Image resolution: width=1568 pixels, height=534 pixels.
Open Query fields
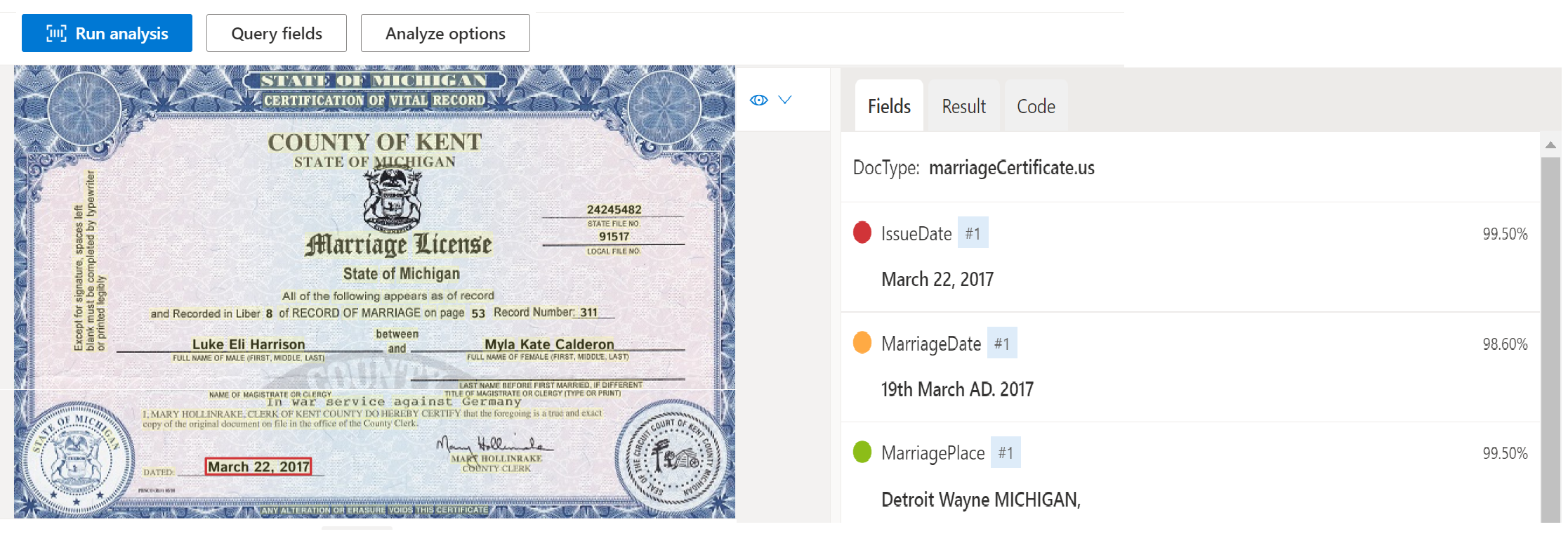pyautogui.click(x=277, y=33)
